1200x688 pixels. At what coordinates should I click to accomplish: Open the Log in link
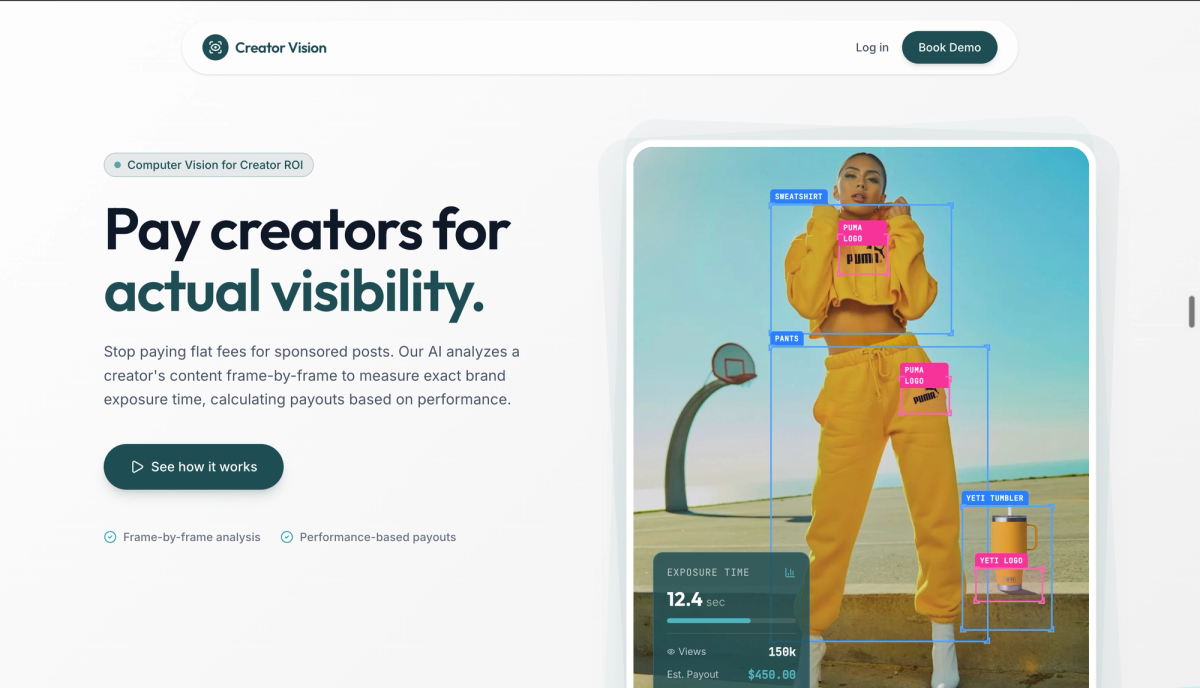point(872,47)
